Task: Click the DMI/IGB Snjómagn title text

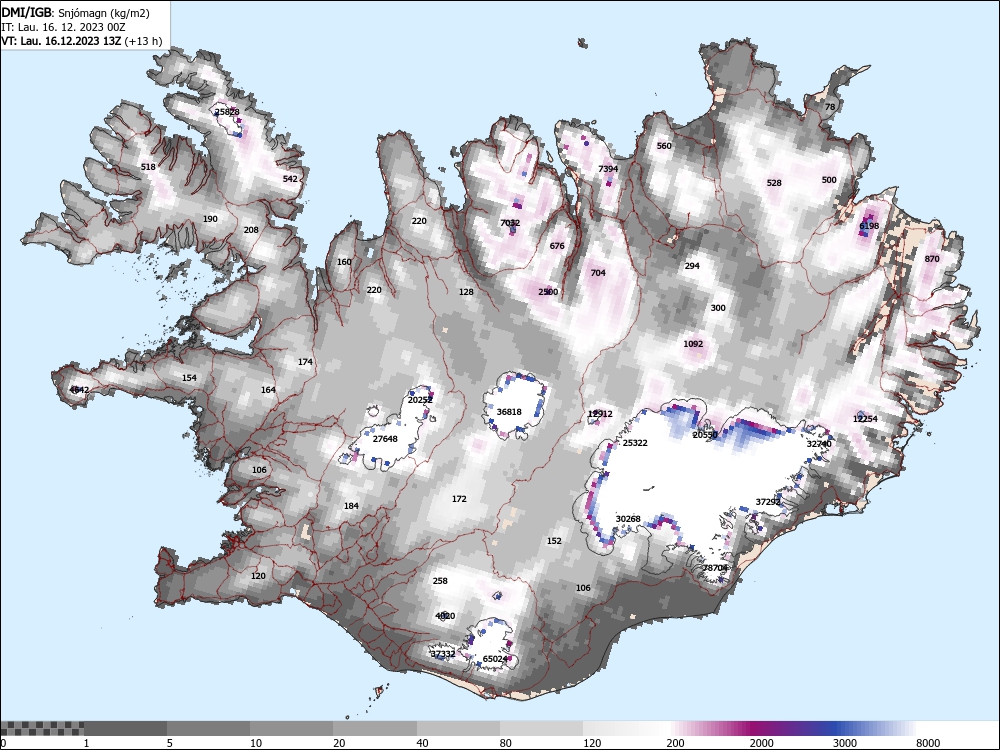Action: click(x=75, y=13)
